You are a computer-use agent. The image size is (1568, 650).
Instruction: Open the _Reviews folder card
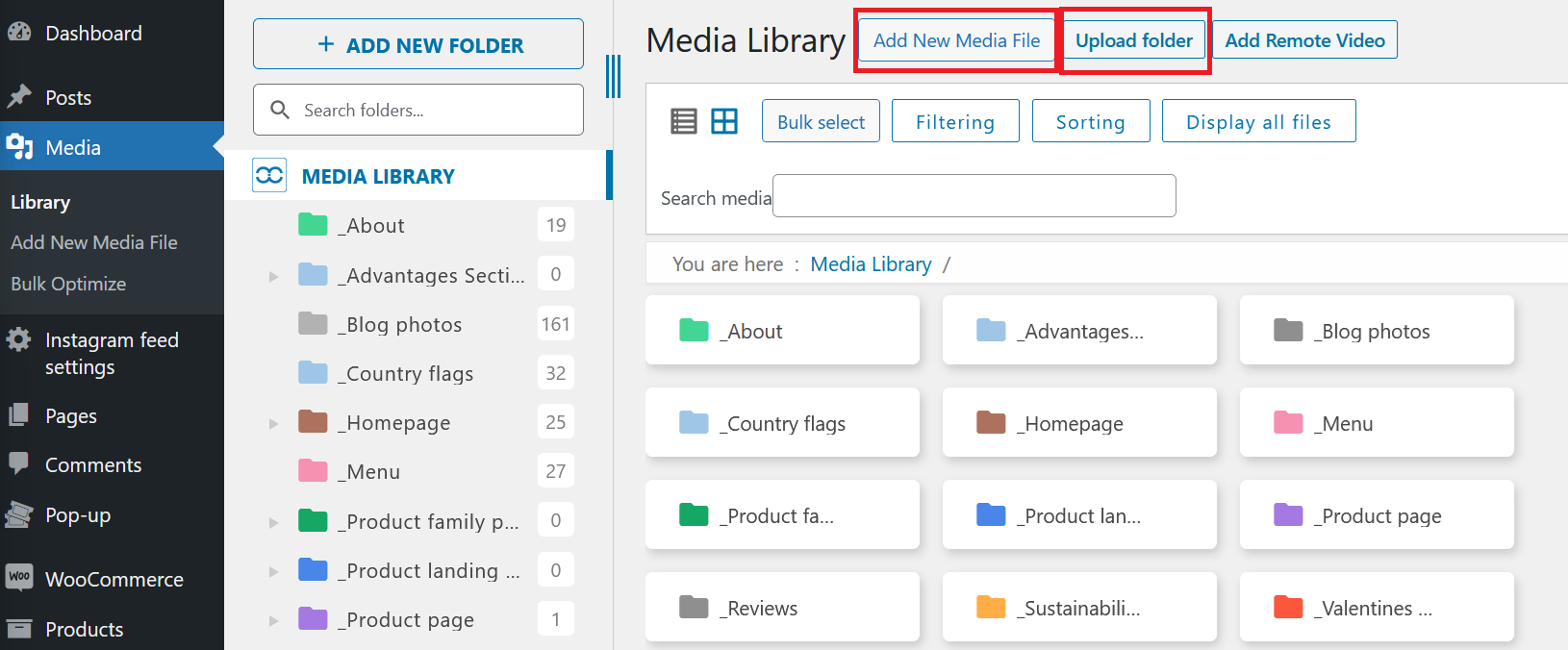coord(782,608)
